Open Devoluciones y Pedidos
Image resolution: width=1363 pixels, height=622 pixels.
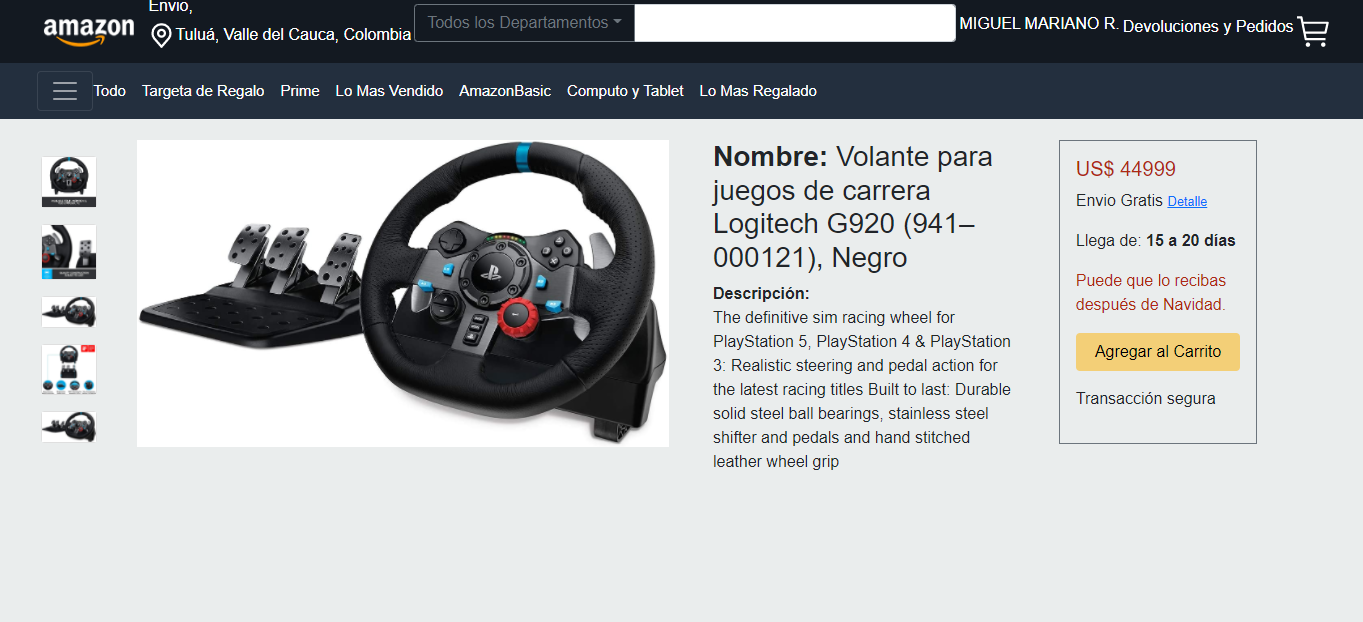pos(1208,27)
